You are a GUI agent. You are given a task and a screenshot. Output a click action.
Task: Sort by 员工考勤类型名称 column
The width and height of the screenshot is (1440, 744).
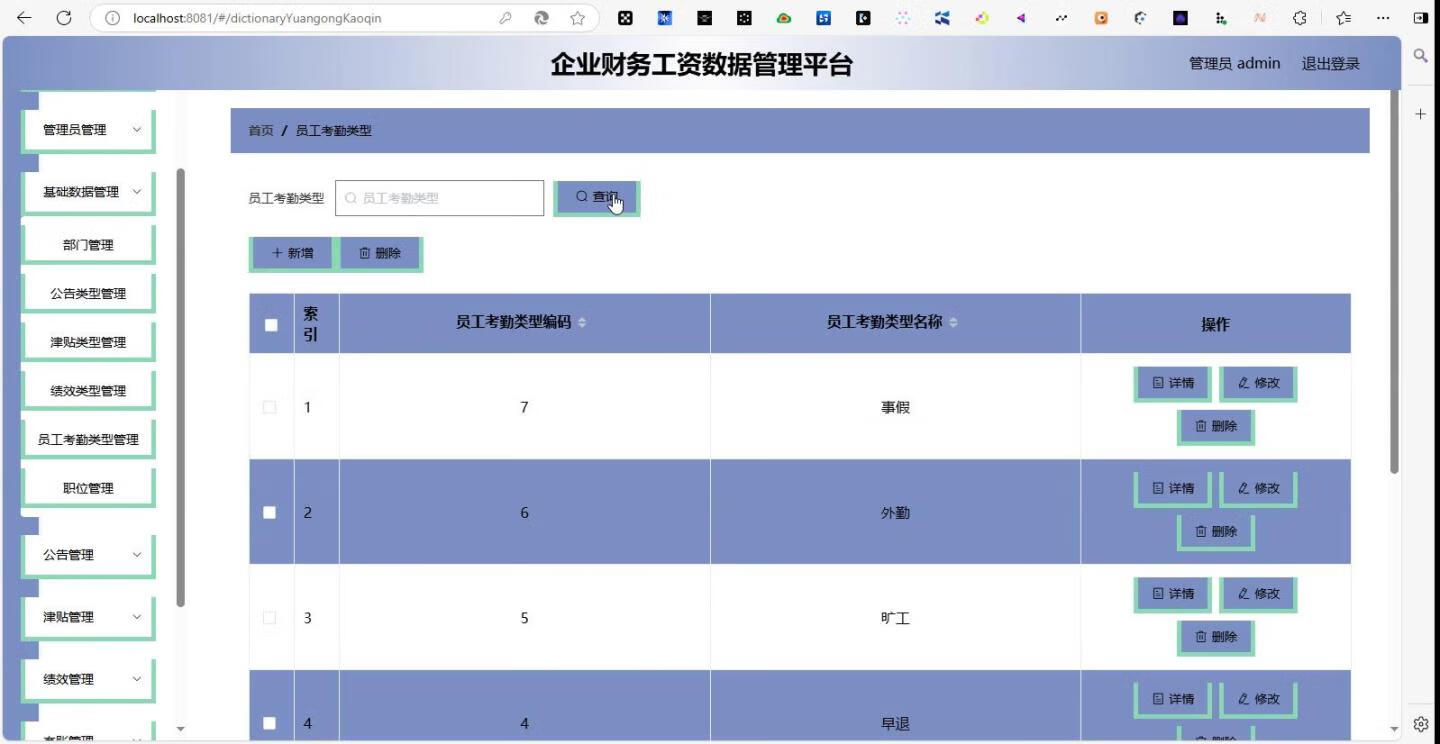[953, 322]
